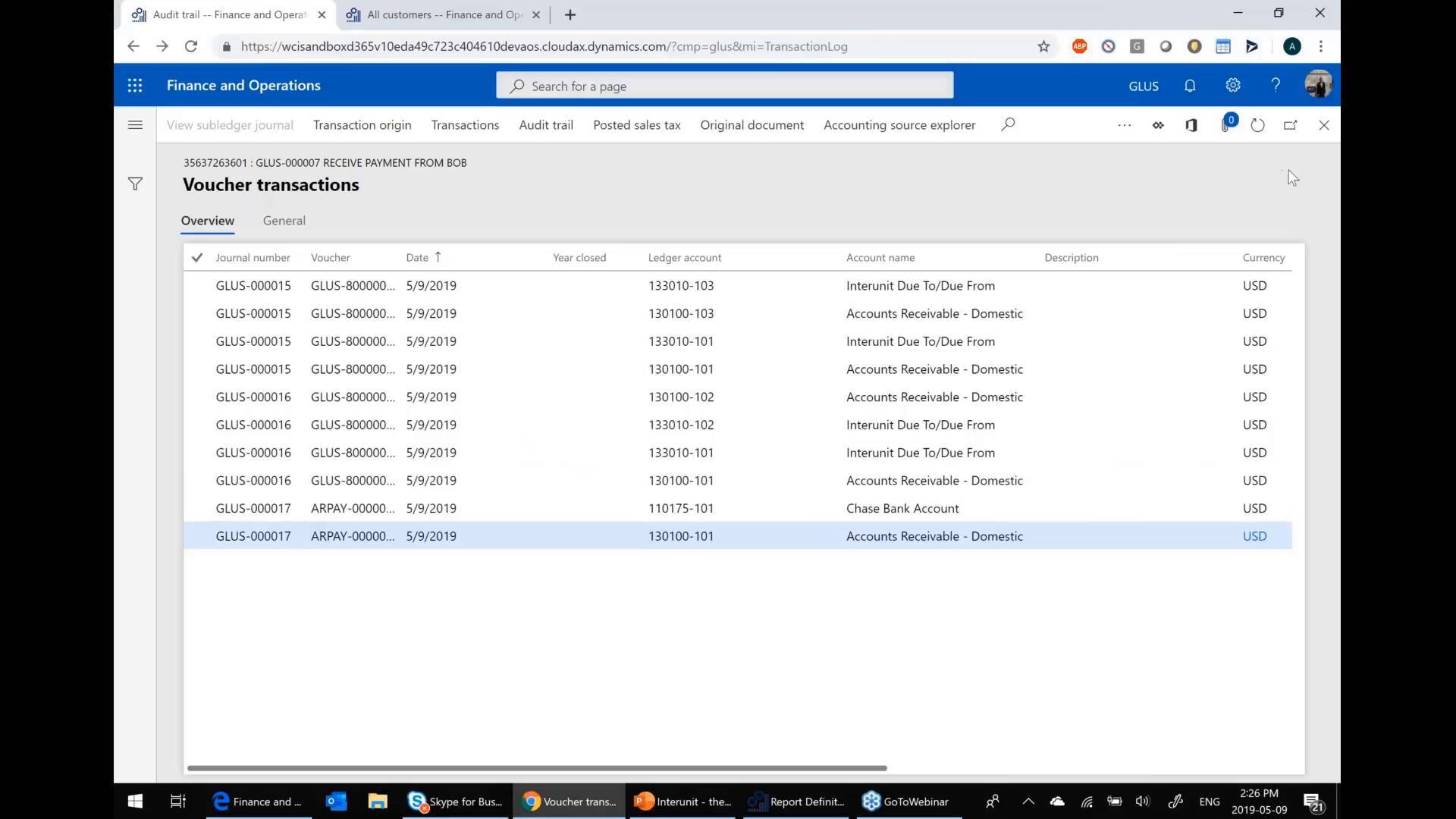Open form in new window icon
Image resolution: width=1456 pixels, height=819 pixels.
tap(1291, 124)
